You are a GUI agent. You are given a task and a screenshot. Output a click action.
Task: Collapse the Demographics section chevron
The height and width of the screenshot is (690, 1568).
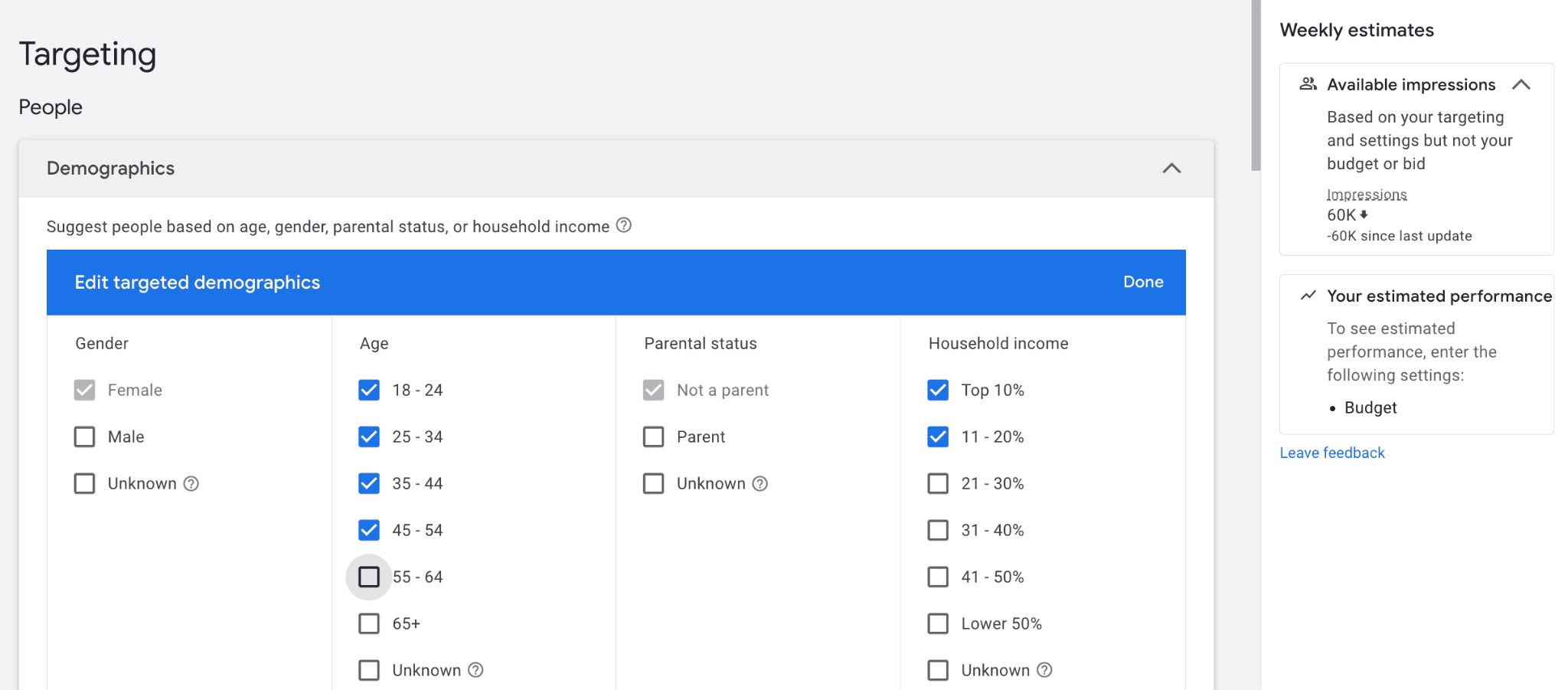(1171, 168)
